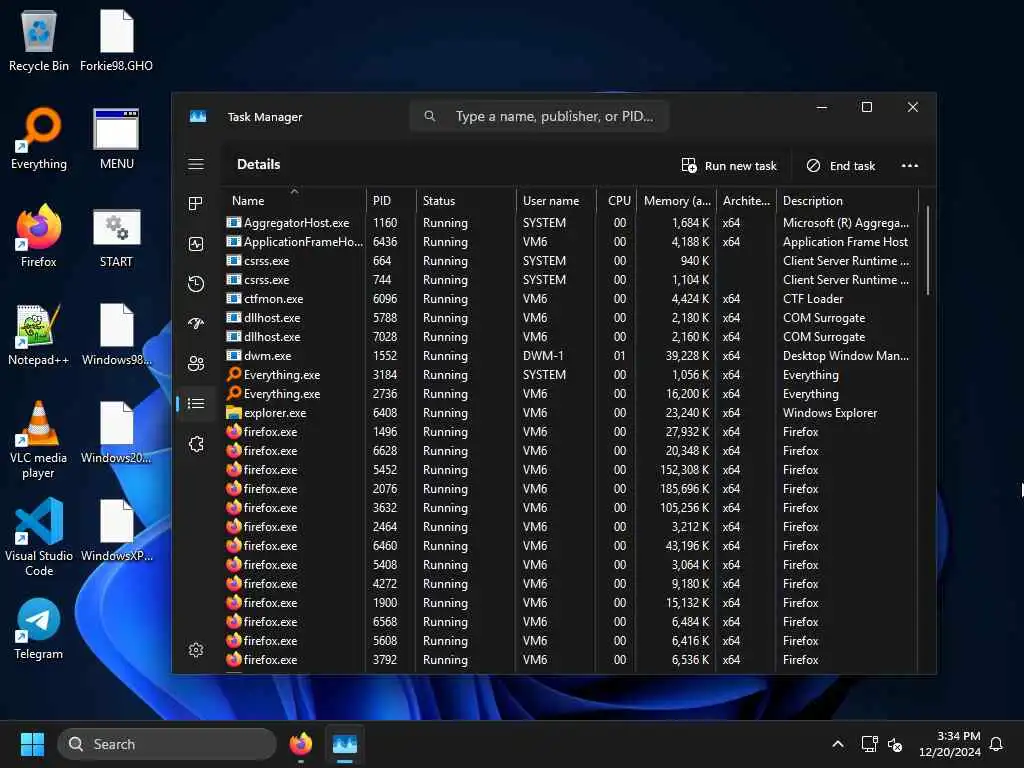This screenshot has height=768, width=1024.
Task: Select firefox.exe with PID 1496
Action: pos(571,432)
